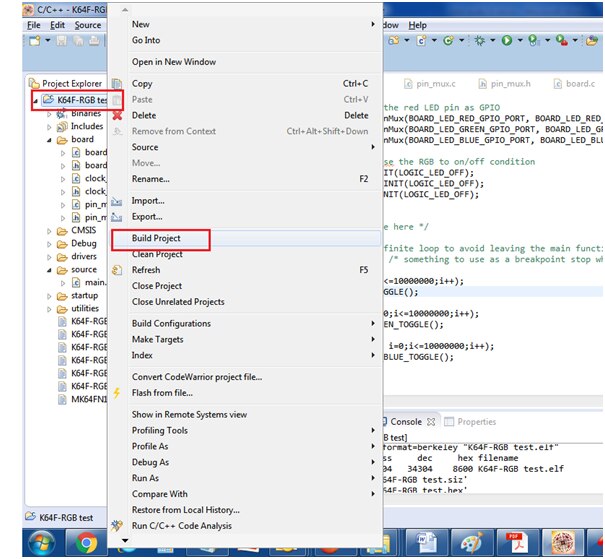Choose Convert CodeWarrior project file...
This screenshot has width=605, height=559.
(x=245, y=377)
